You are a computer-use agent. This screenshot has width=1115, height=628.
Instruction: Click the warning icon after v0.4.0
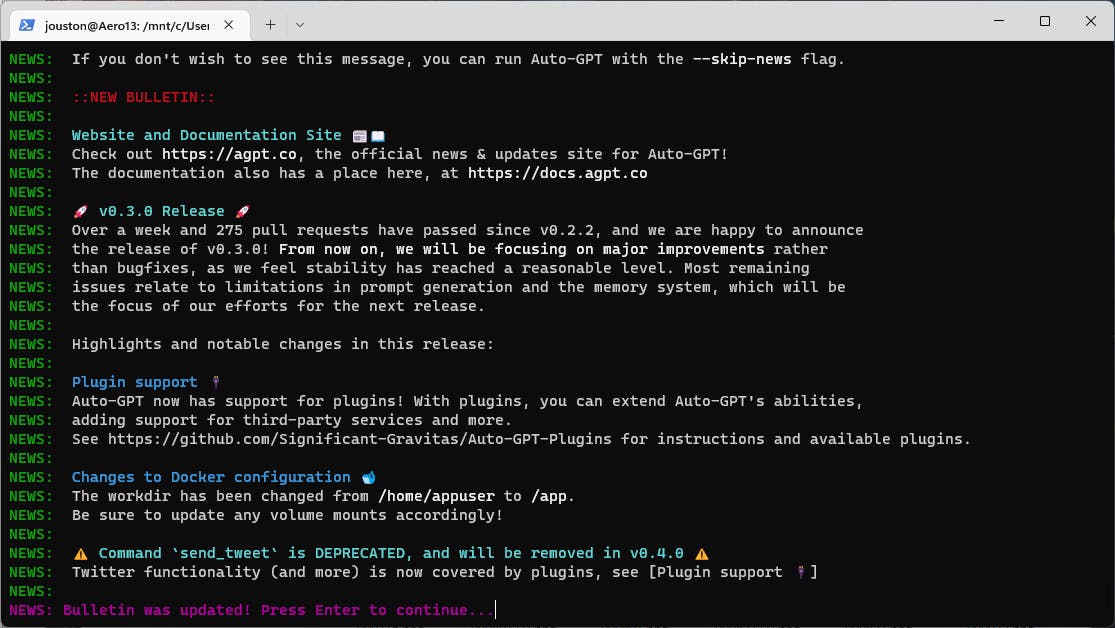click(702, 554)
